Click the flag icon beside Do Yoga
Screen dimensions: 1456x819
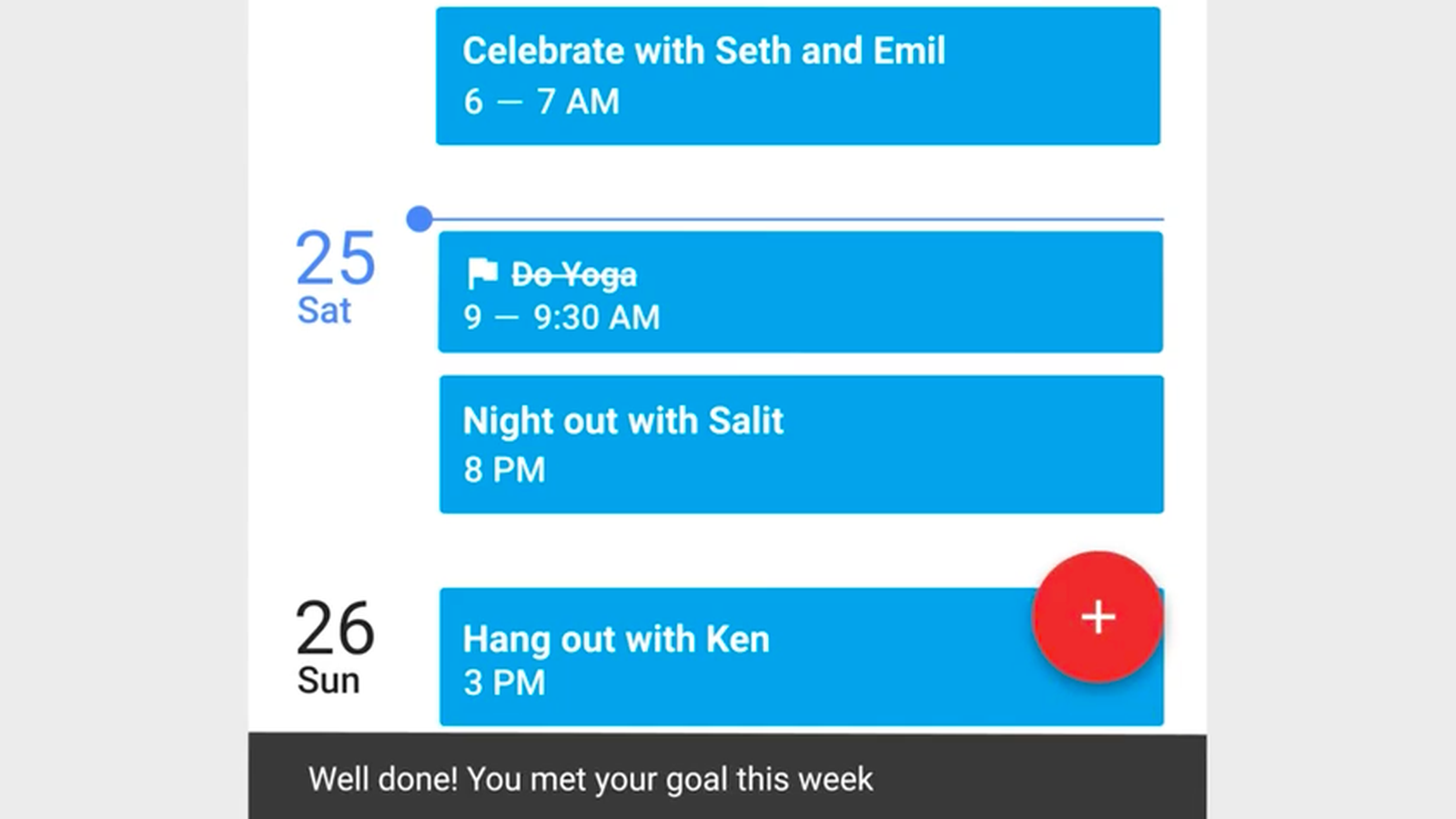481,272
